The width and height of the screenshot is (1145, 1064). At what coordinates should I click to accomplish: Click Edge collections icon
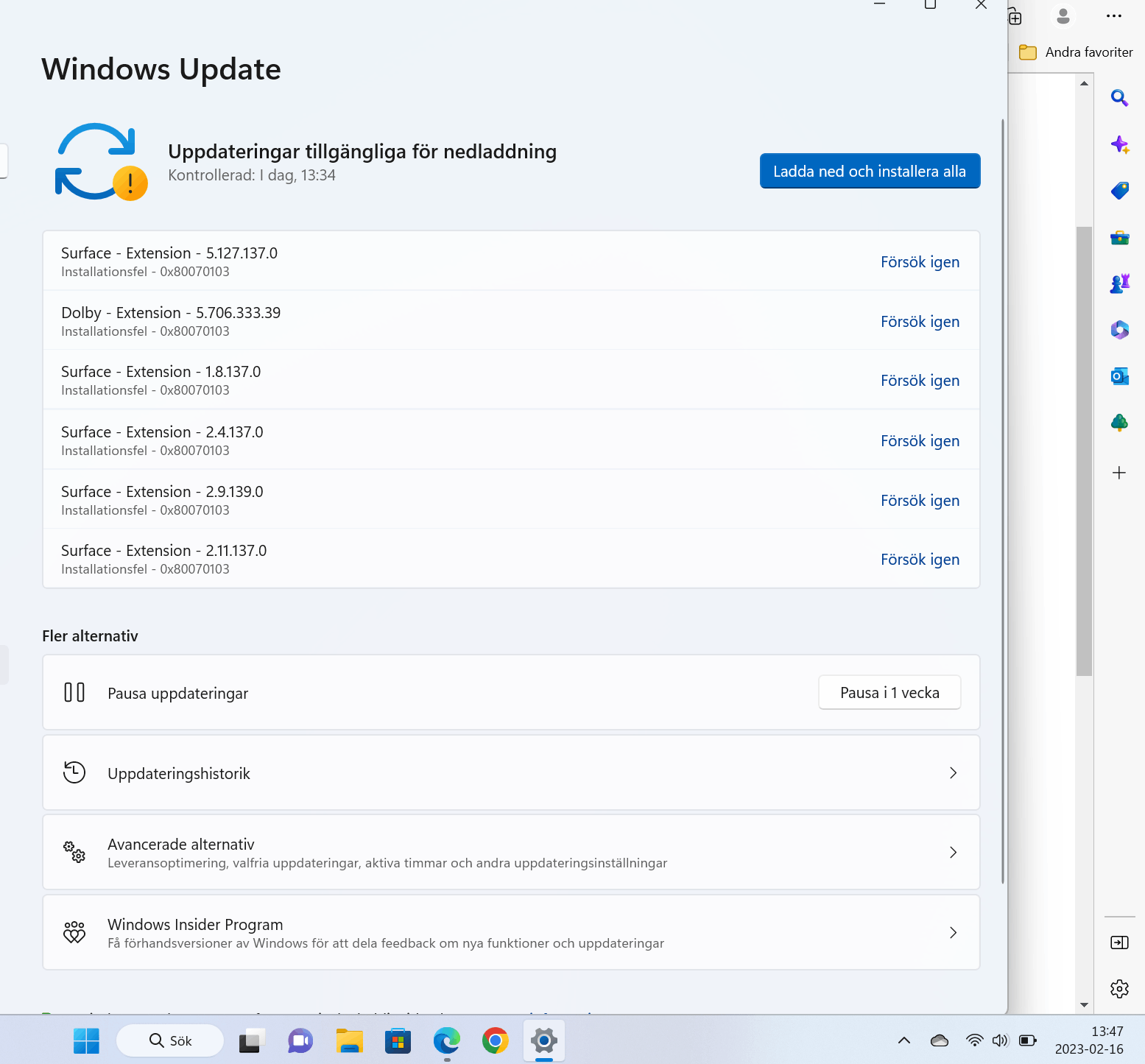(1015, 16)
